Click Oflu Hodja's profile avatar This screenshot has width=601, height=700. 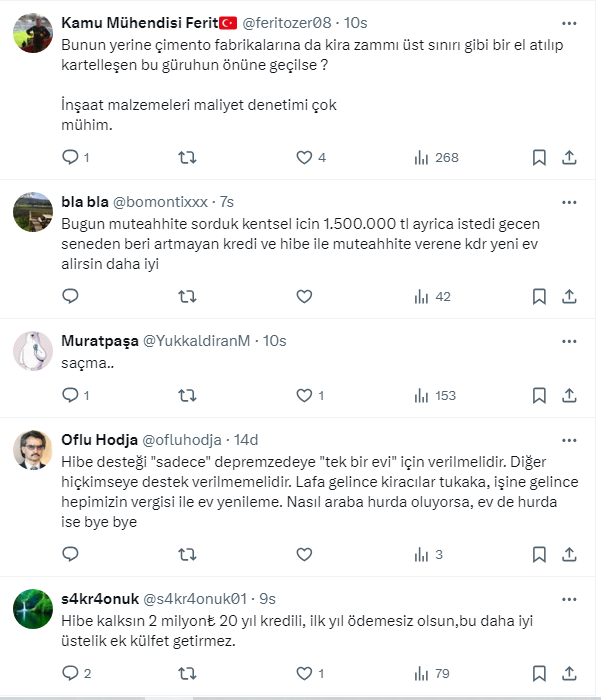33,452
